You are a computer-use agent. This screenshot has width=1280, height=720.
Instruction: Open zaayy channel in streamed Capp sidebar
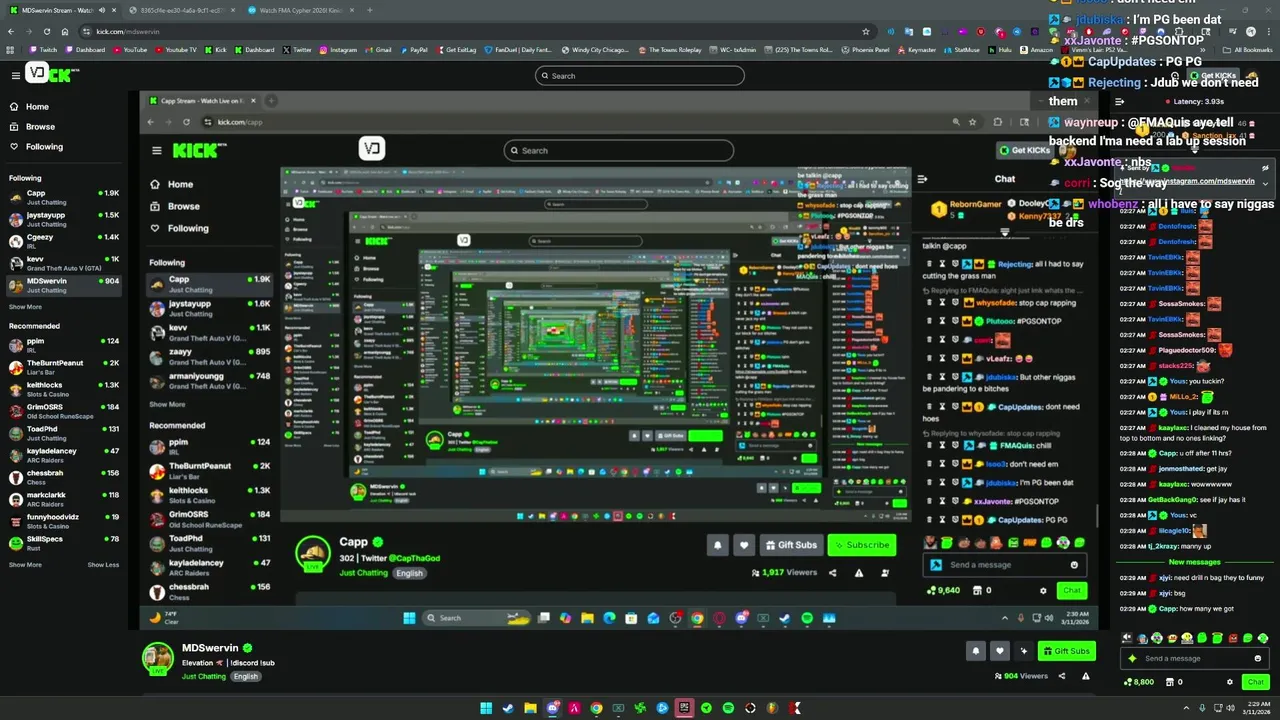click(208, 356)
